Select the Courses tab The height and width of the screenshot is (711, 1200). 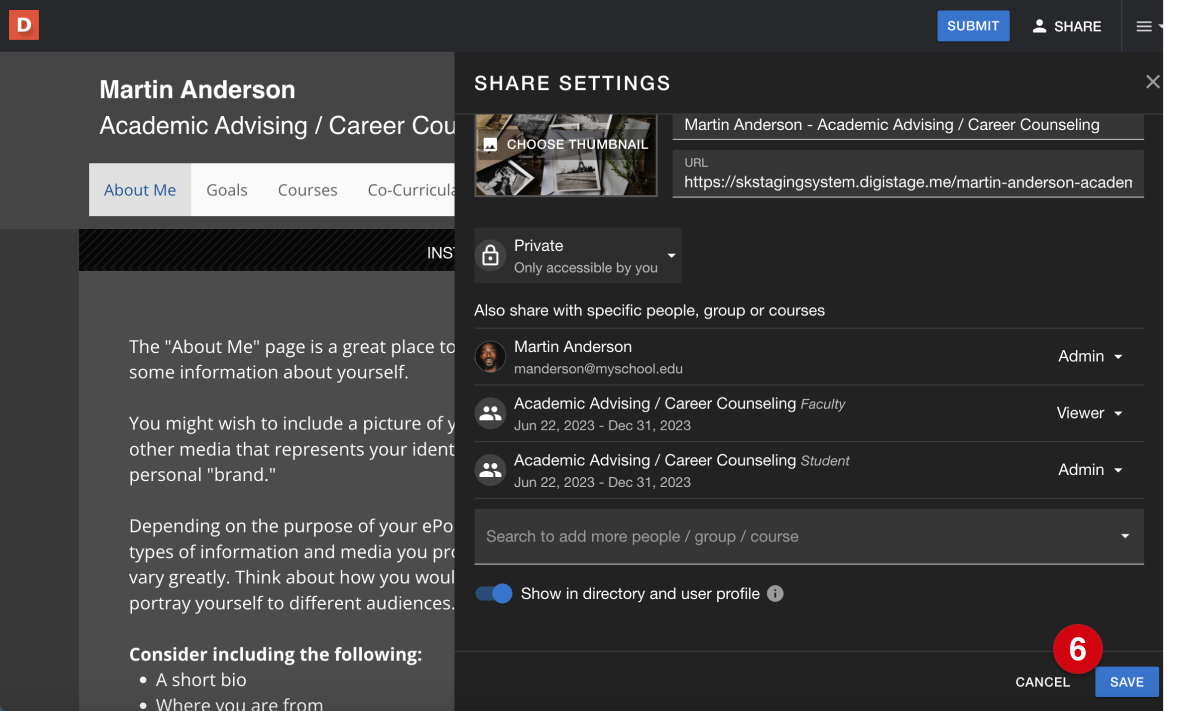pyautogui.click(x=307, y=190)
